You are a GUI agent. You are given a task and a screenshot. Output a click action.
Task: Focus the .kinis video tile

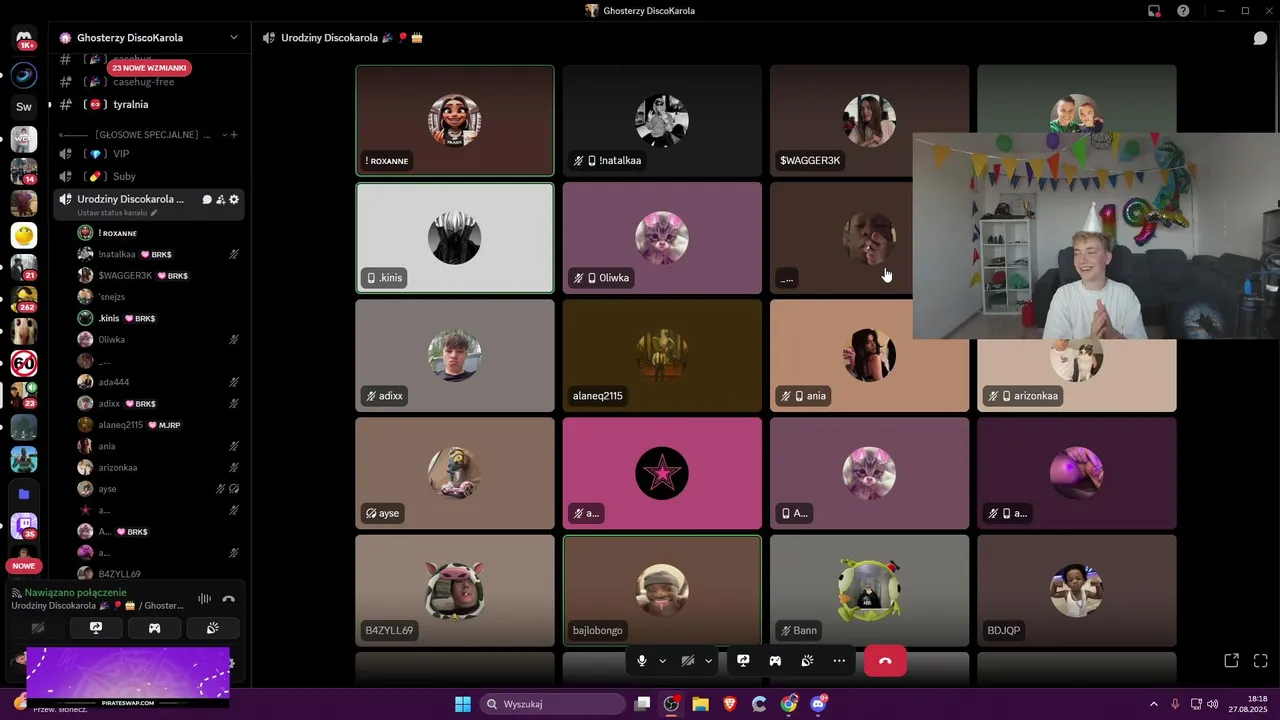pyautogui.click(x=455, y=238)
